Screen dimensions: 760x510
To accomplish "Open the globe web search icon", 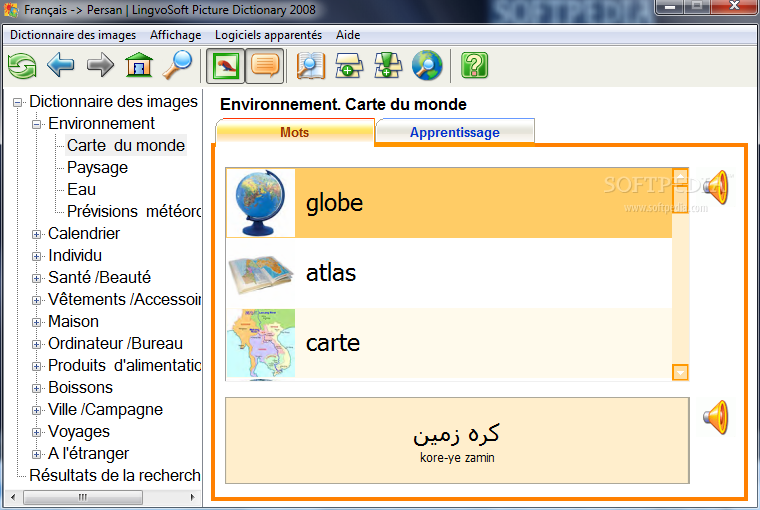I will (x=427, y=65).
